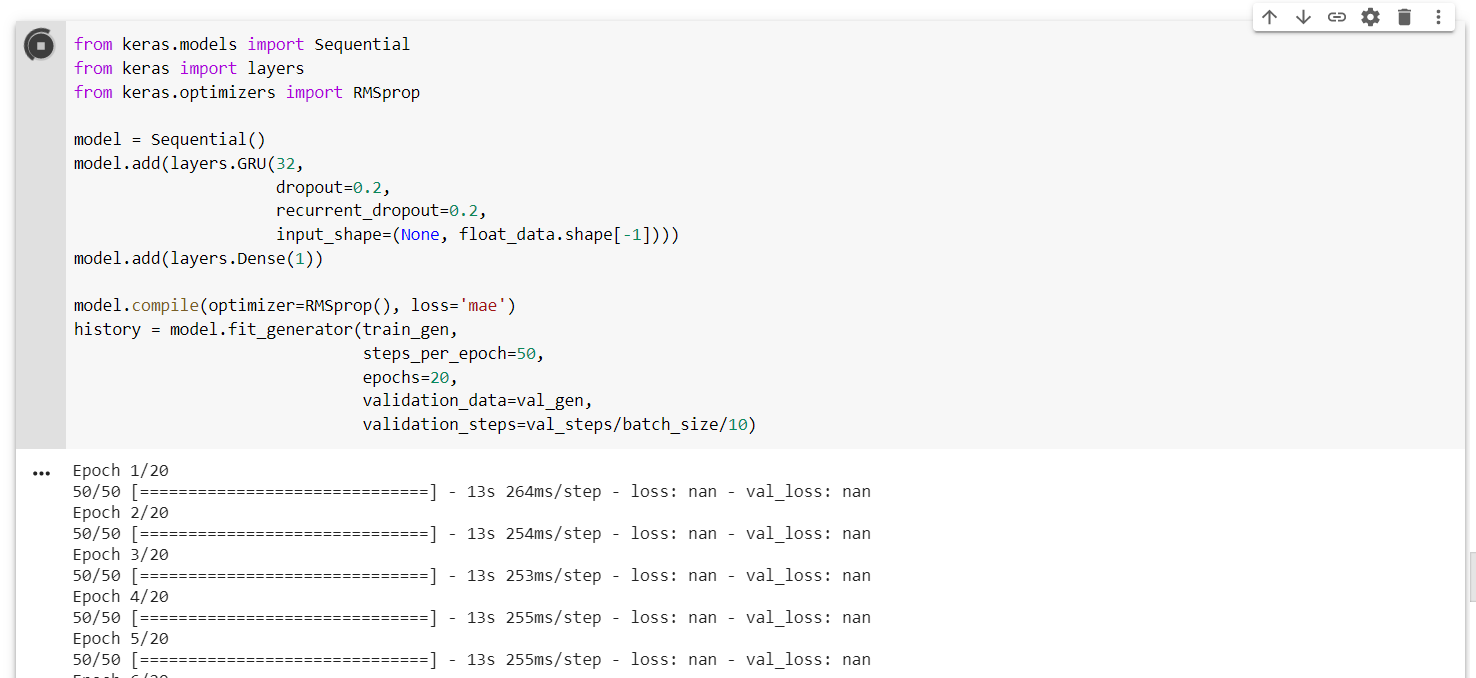Click the cell run status indicator
The height and width of the screenshot is (678, 1476).
[x=38, y=44]
